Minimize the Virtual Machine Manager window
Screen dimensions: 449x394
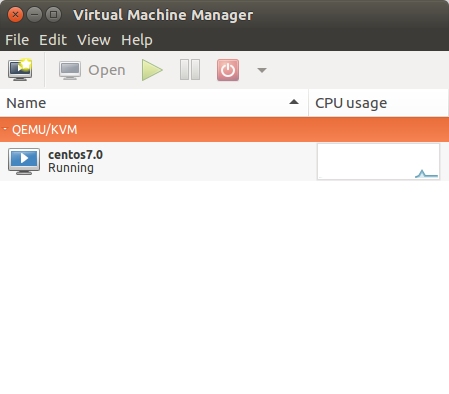coord(34,15)
